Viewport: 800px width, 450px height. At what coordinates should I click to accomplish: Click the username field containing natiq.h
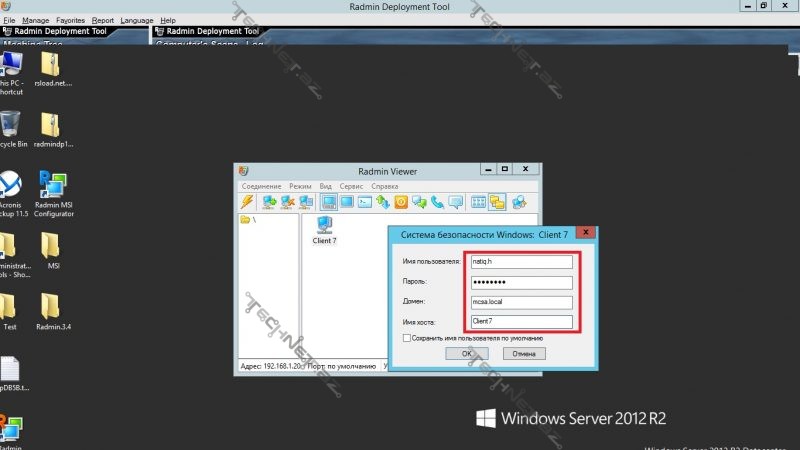[520, 262]
